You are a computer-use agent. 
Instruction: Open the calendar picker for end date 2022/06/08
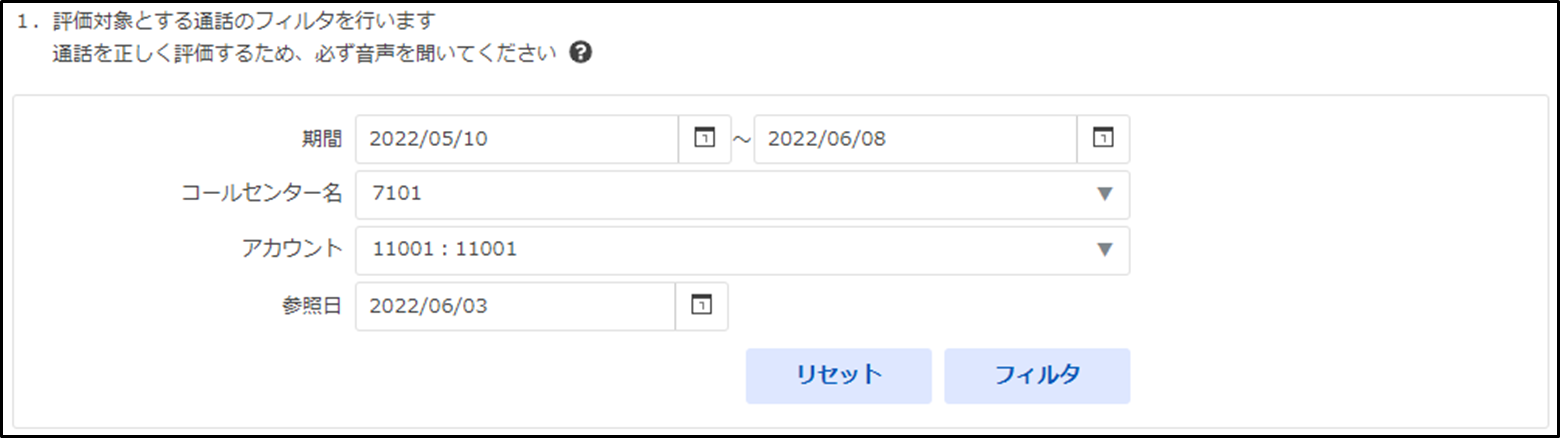1104,139
